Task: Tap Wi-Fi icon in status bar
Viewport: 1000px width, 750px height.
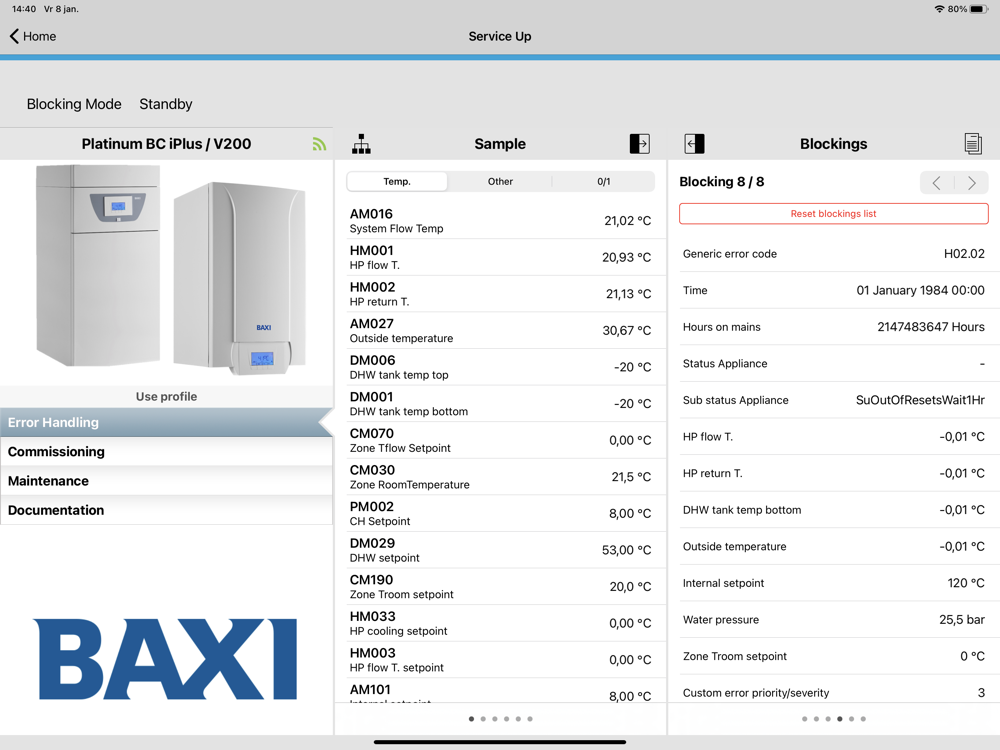Action: [x=939, y=9]
